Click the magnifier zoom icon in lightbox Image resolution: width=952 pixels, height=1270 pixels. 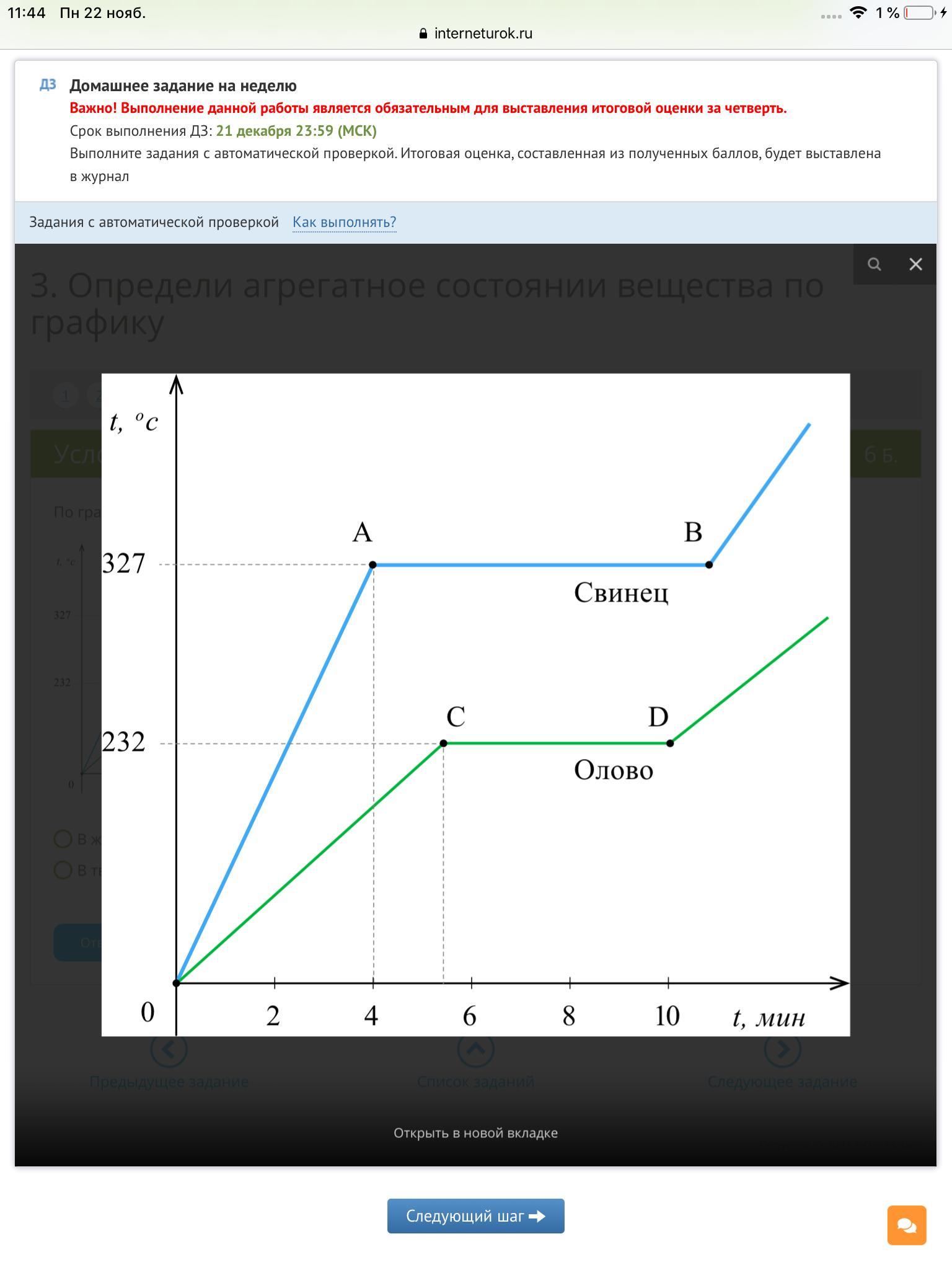[874, 264]
